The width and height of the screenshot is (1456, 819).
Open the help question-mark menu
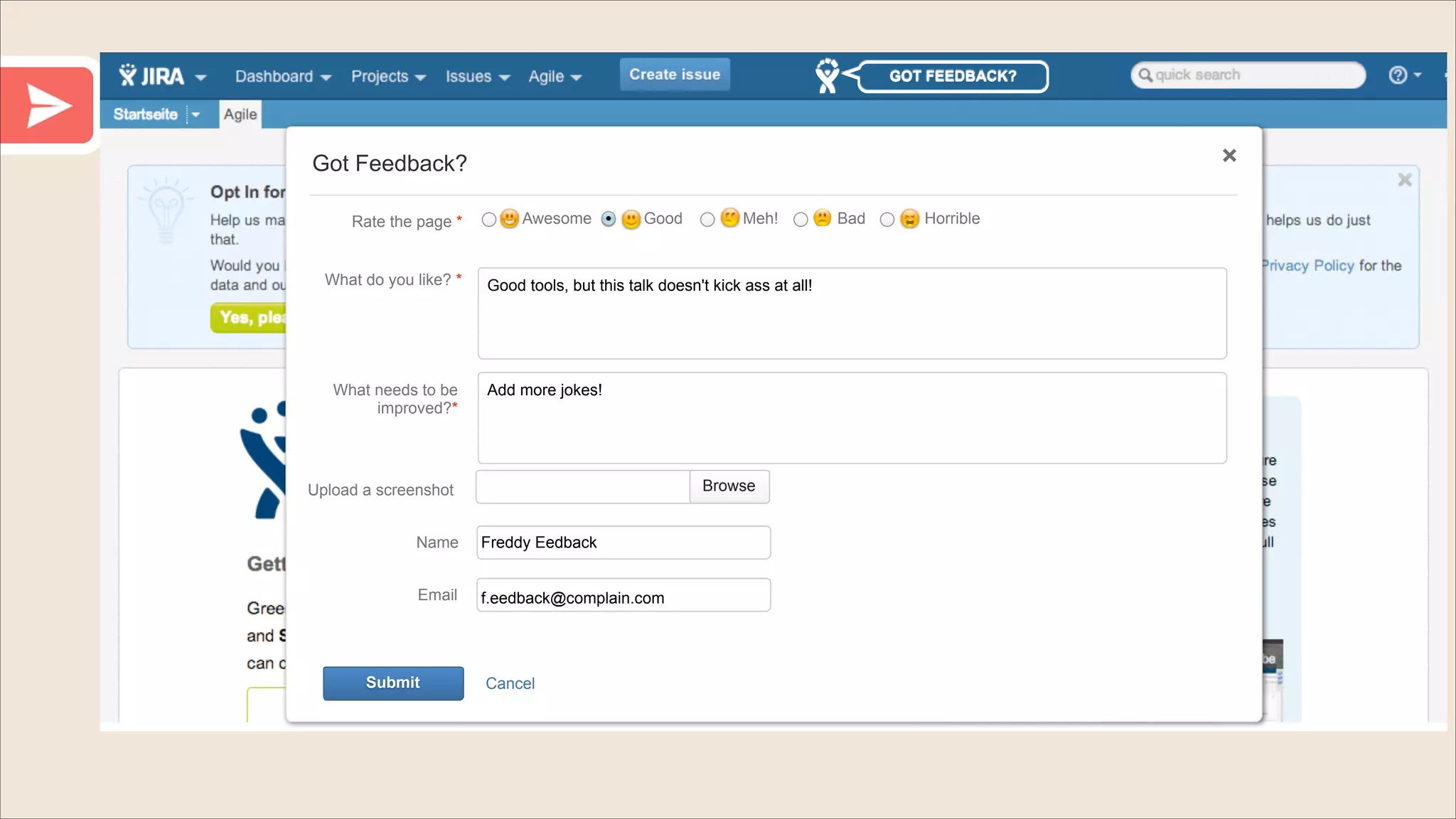point(1404,75)
